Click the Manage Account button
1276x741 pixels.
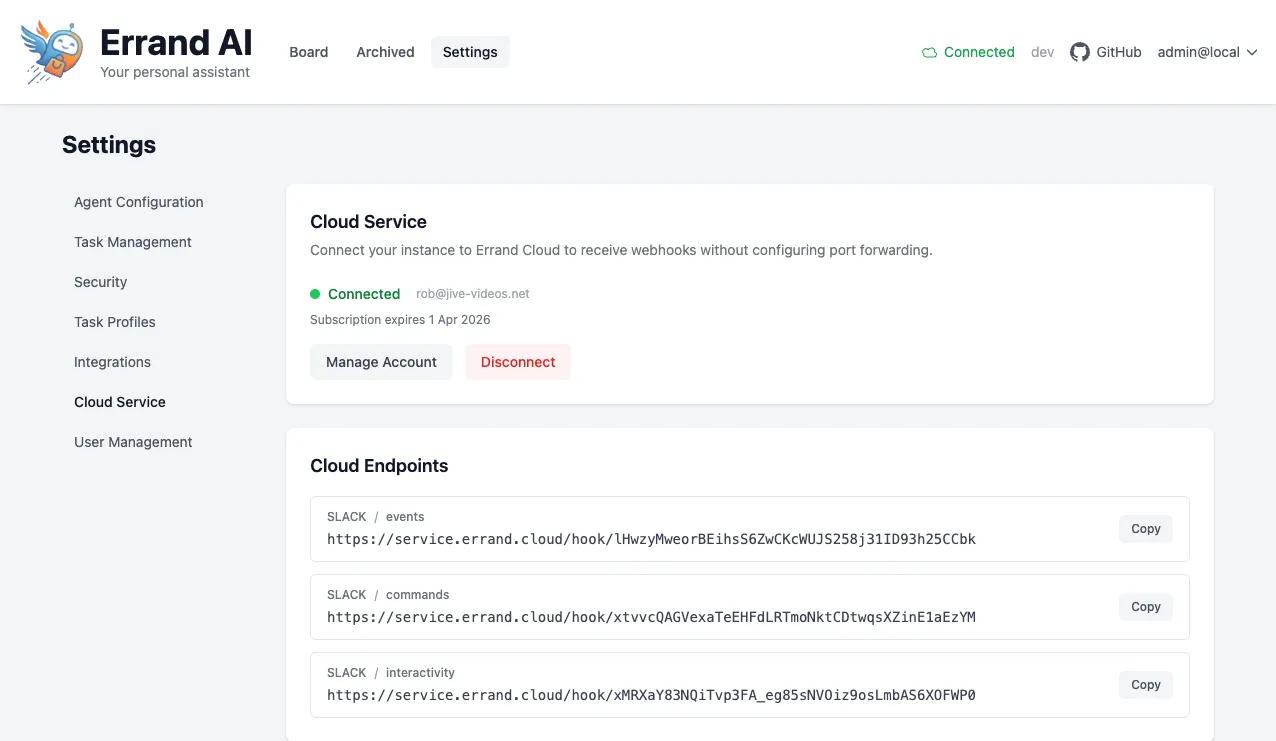tap(381, 362)
